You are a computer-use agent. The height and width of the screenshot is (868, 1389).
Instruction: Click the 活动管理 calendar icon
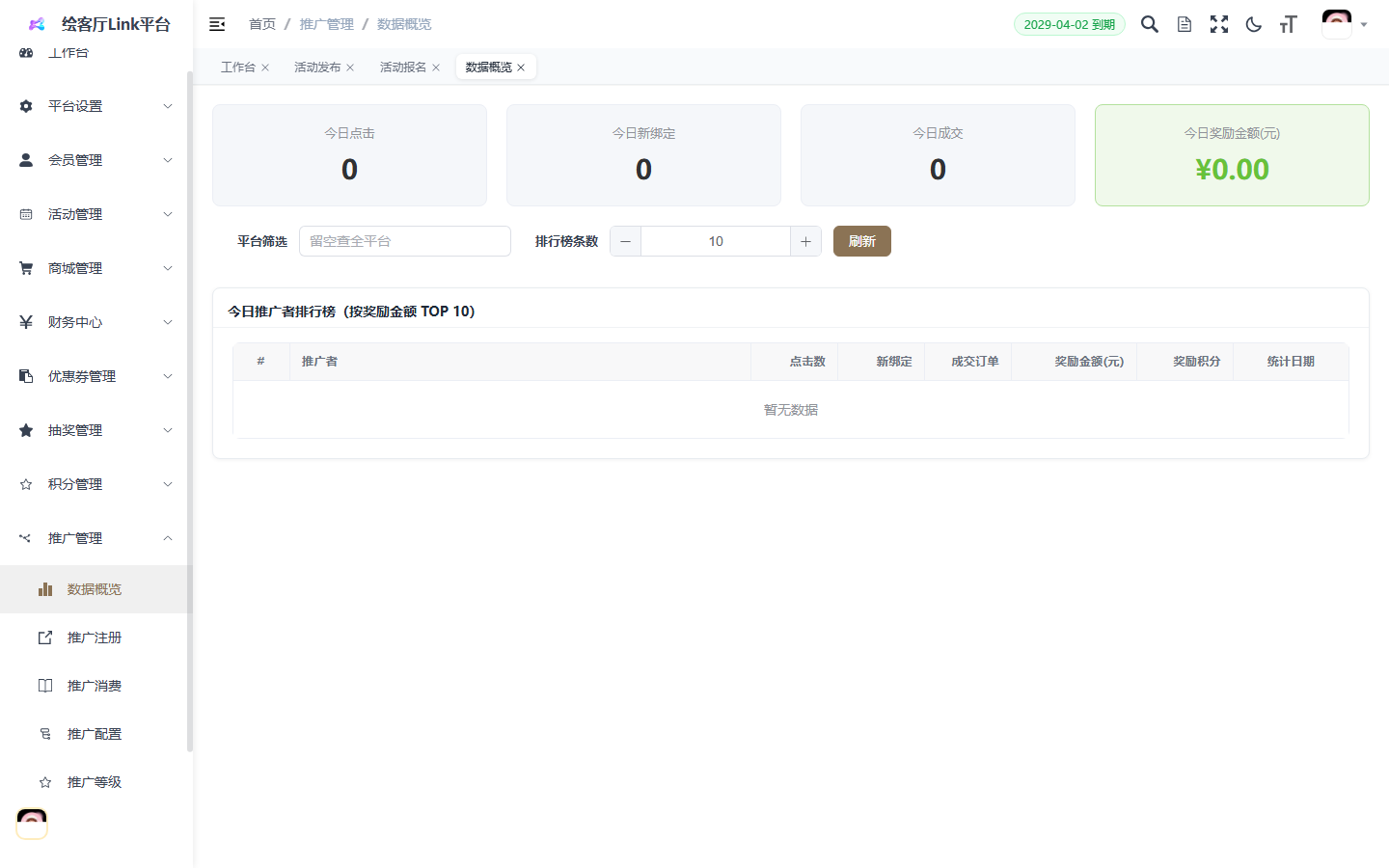(x=26, y=214)
